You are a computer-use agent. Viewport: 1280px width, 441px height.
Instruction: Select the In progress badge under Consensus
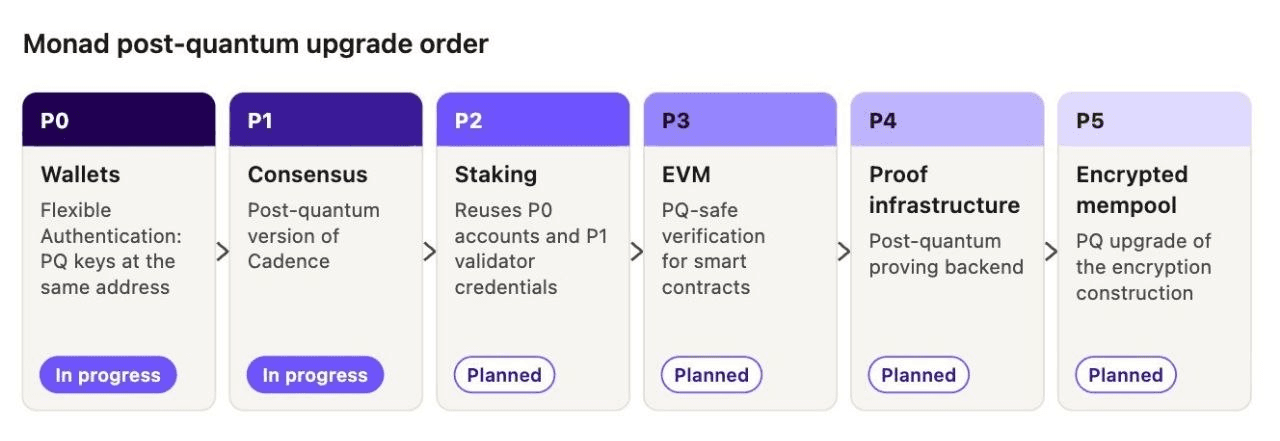point(315,375)
